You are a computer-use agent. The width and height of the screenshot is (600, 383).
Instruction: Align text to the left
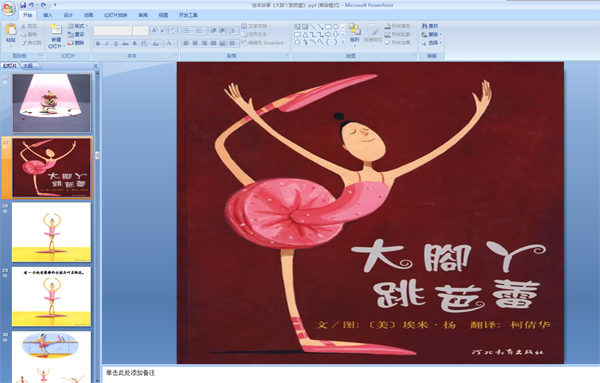coord(186,43)
